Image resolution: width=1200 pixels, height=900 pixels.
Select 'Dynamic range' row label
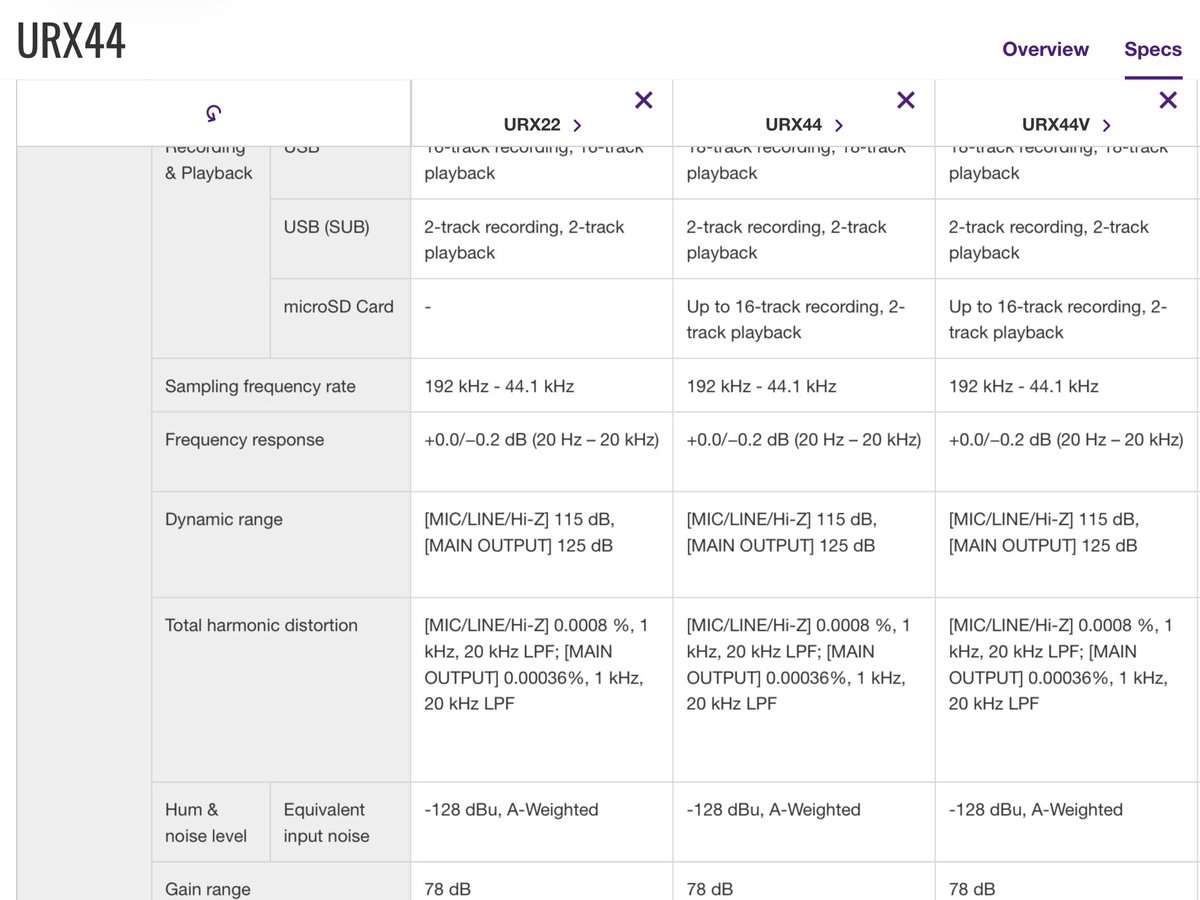pyautogui.click(x=224, y=520)
